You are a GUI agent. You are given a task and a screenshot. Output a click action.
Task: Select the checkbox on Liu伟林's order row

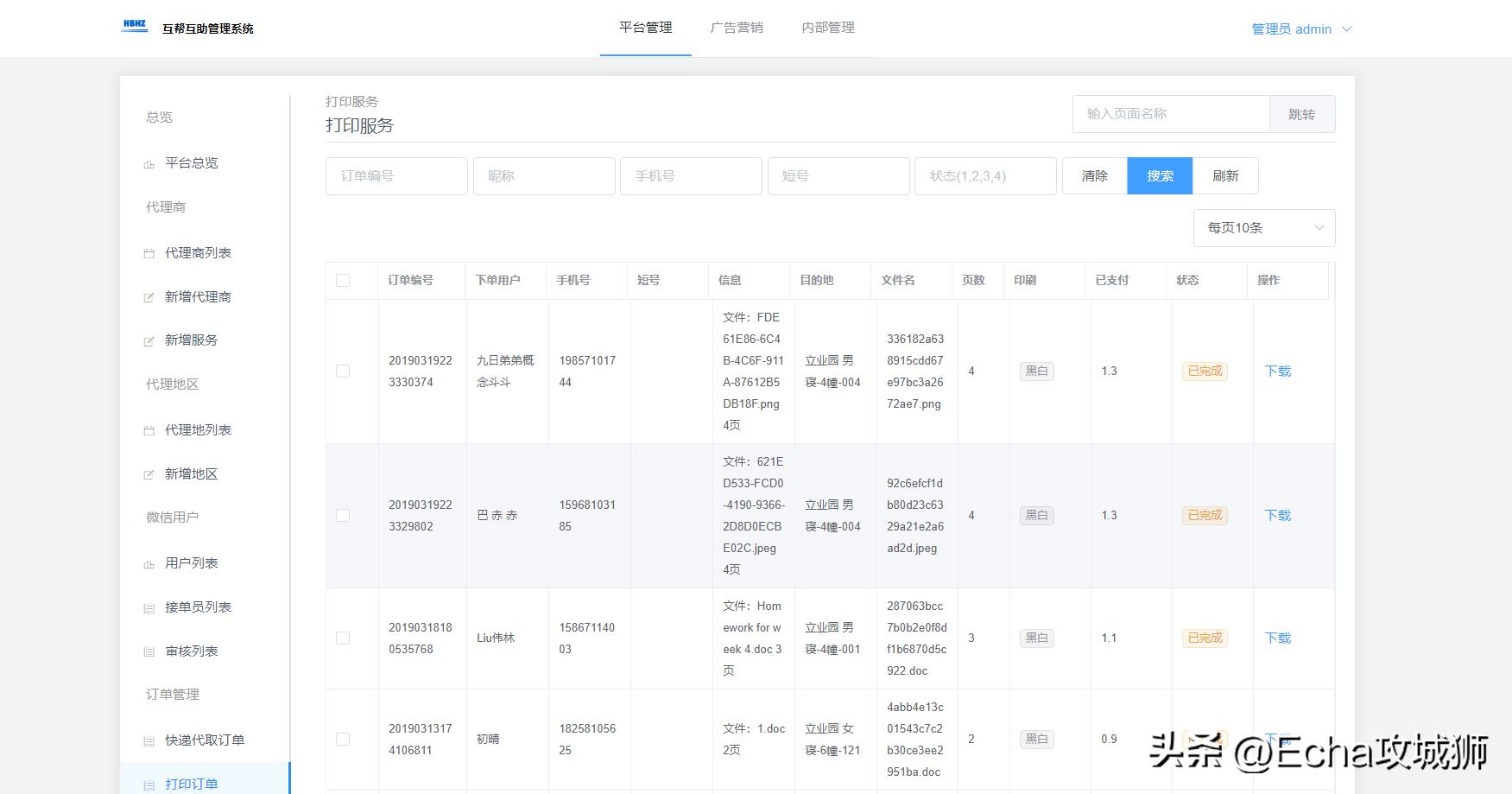(343, 638)
